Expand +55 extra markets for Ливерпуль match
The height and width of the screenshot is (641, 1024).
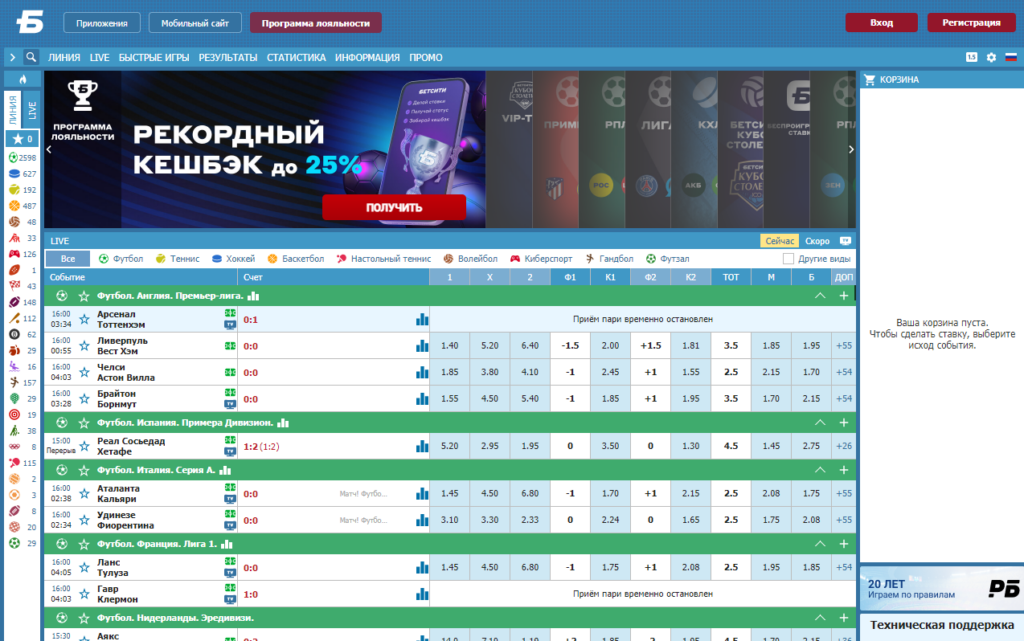(844, 346)
